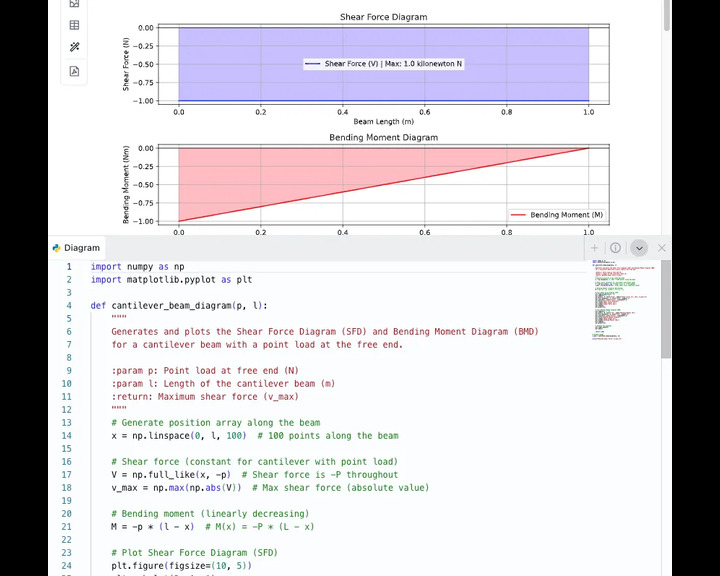Click the plus icon in code panel header
The width and height of the screenshot is (720, 576).
click(x=594, y=248)
